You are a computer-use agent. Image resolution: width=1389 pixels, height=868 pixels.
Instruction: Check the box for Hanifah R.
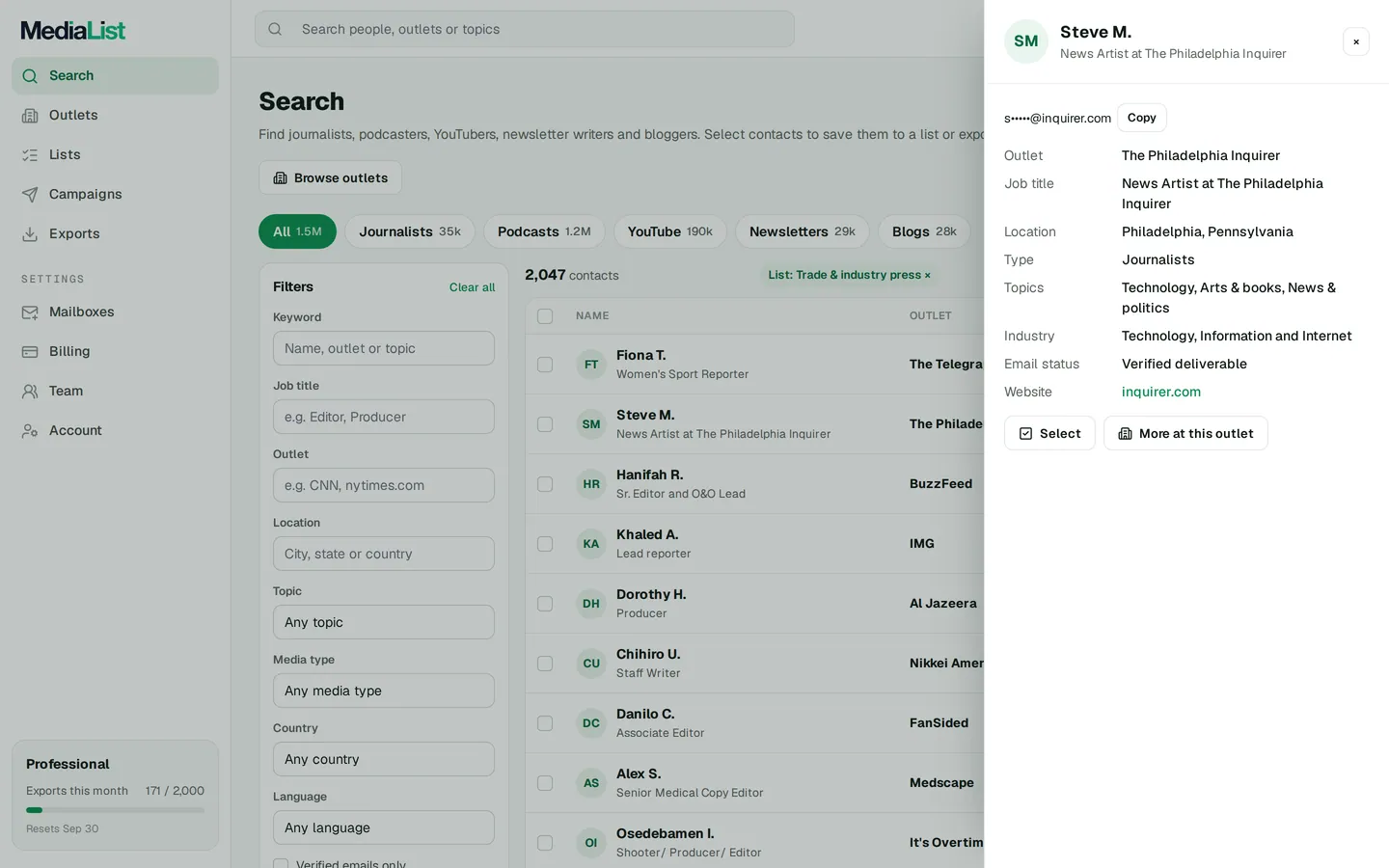pyautogui.click(x=545, y=484)
